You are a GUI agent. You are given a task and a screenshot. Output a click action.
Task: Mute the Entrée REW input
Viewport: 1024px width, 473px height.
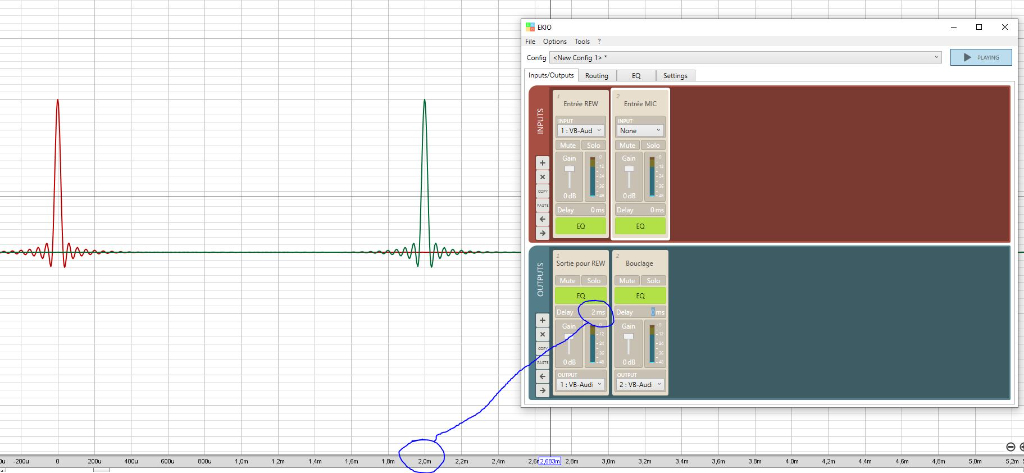point(567,146)
